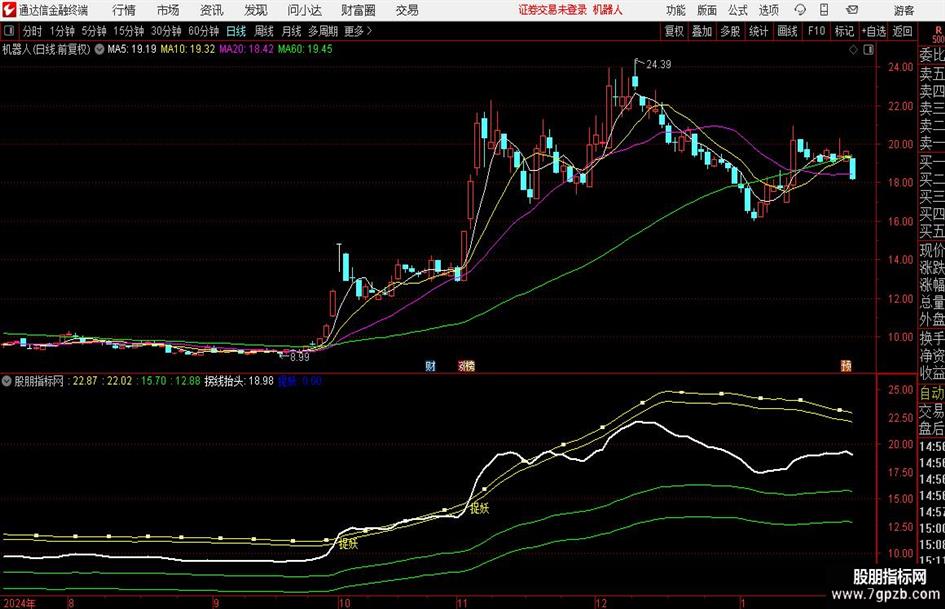The image size is (945, 609).
Task: Switch to the 30分钟 period
Action: 166,31
